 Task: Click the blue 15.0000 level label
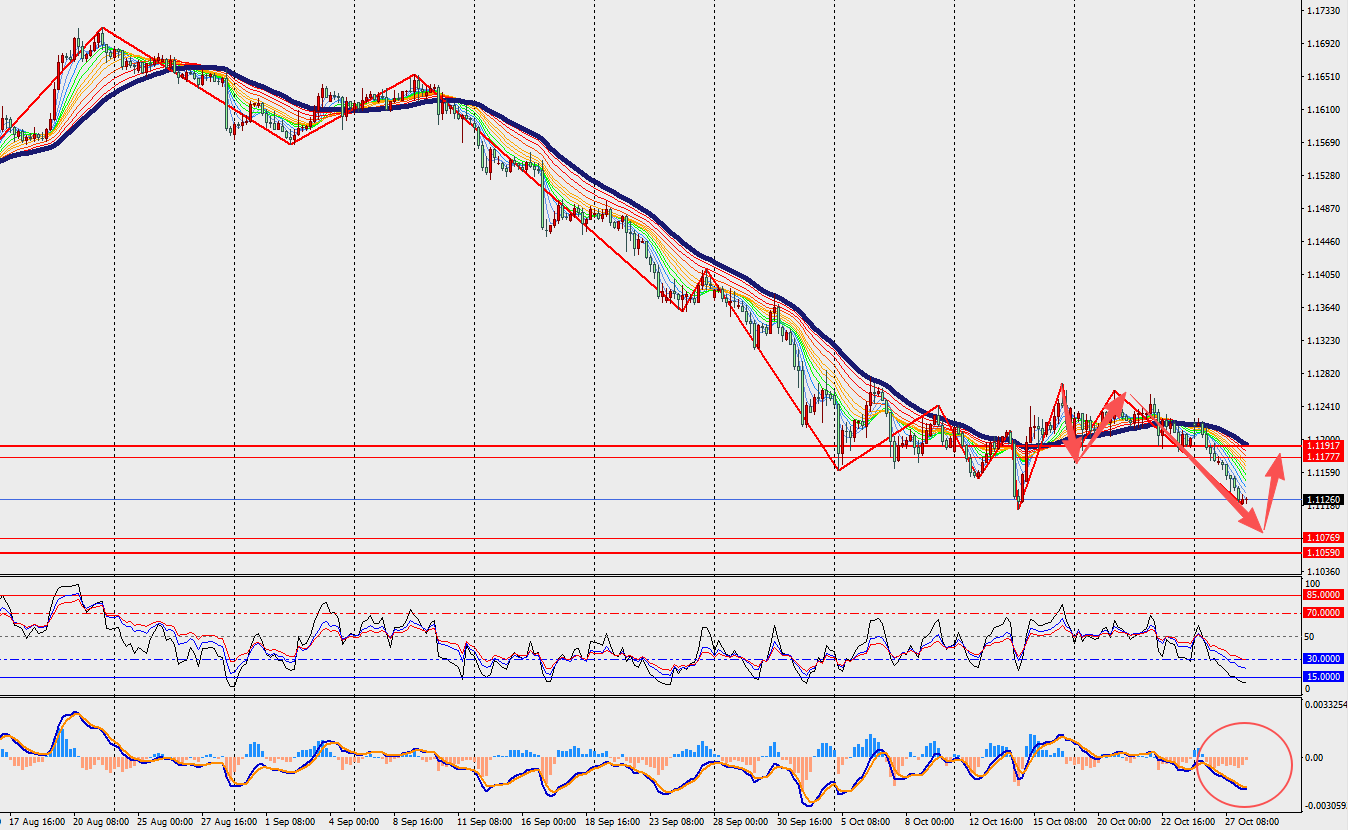tap(1325, 677)
